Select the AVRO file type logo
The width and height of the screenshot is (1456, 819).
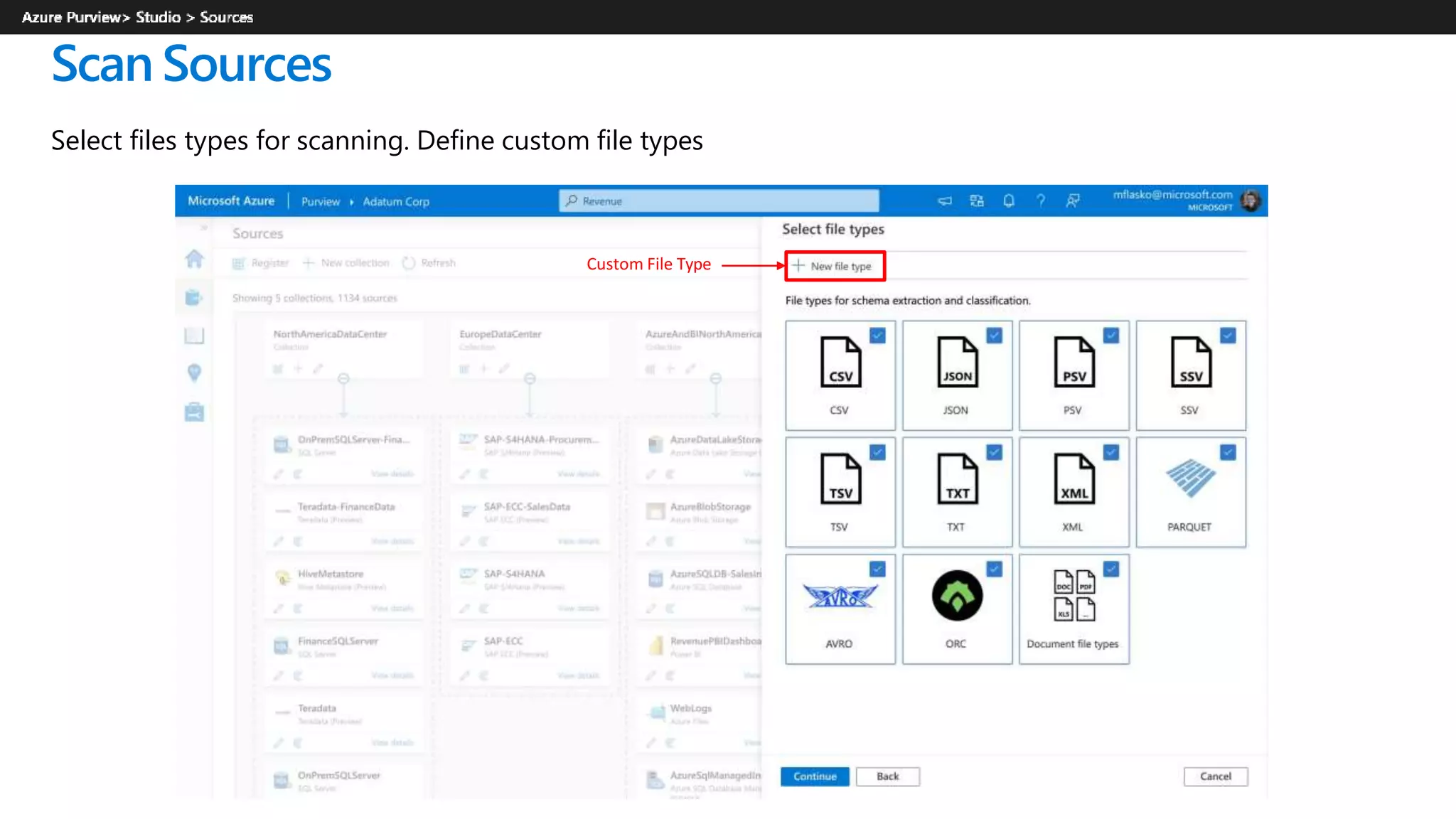(839, 596)
